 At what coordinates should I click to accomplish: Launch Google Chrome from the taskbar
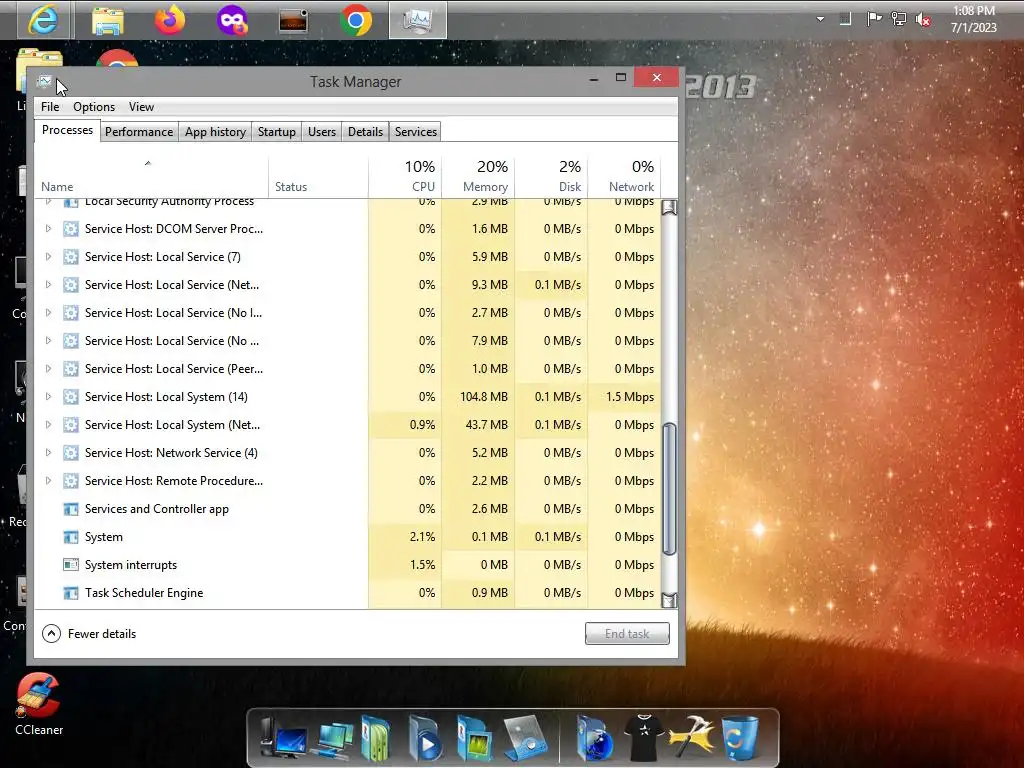pyautogui.click(x=356, y=21)
